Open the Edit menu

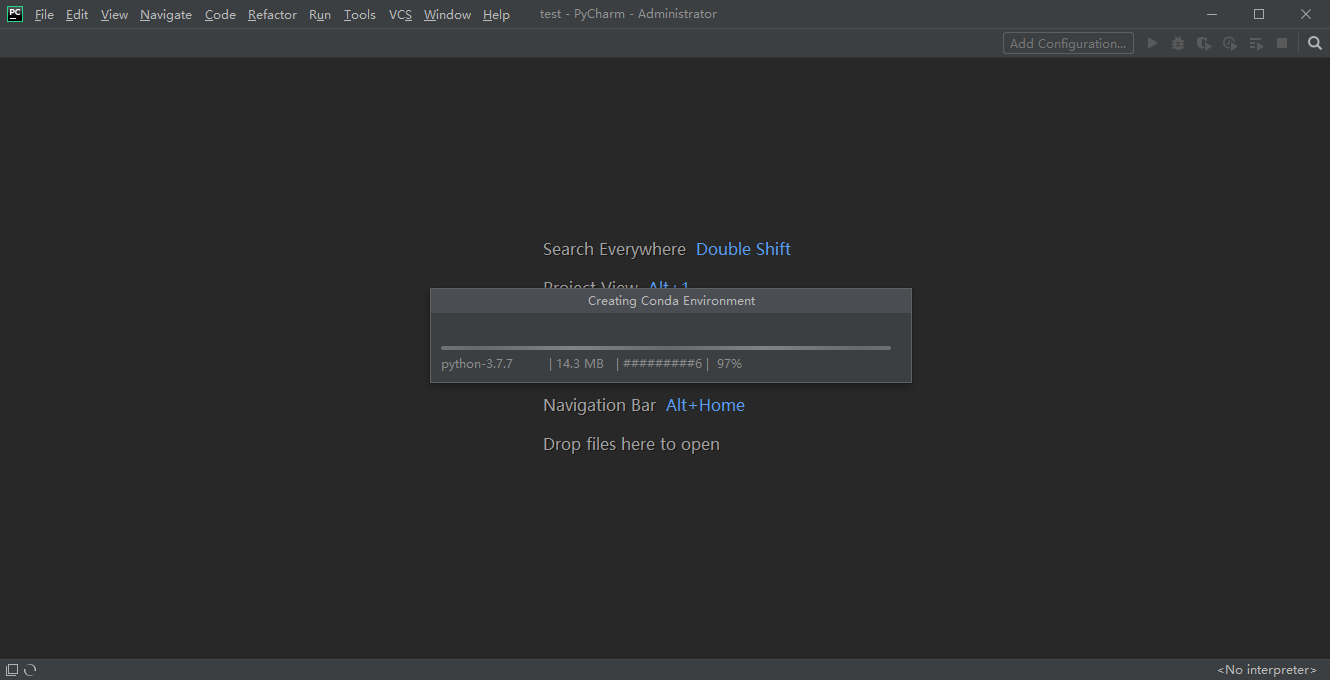[77, 14]
